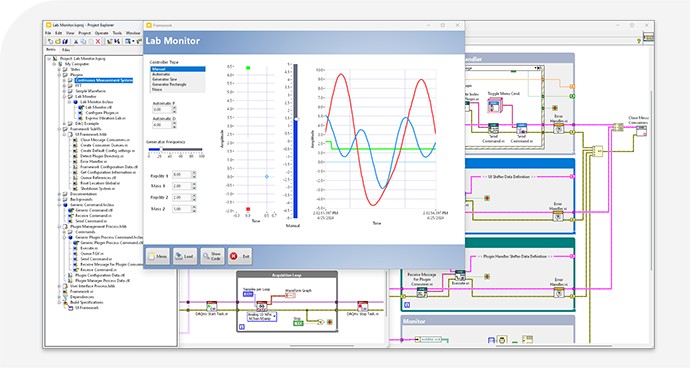Click the green marker on the amplitude plot
The height and width of the screenshot is (368, 690).
tap(248, 68)
